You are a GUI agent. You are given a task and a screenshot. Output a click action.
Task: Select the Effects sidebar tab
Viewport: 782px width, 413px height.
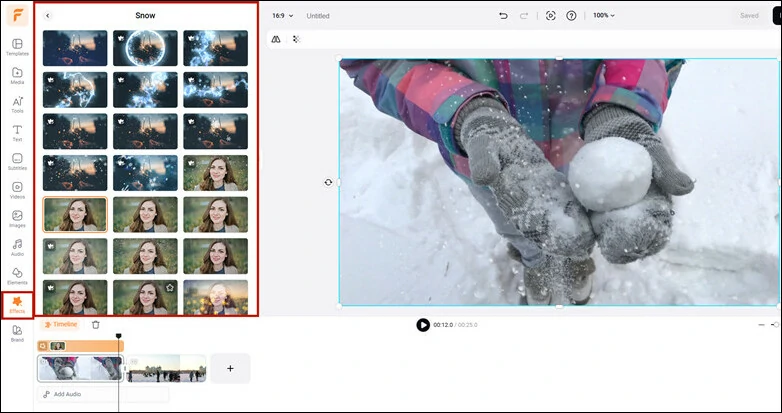pos(17,305)
